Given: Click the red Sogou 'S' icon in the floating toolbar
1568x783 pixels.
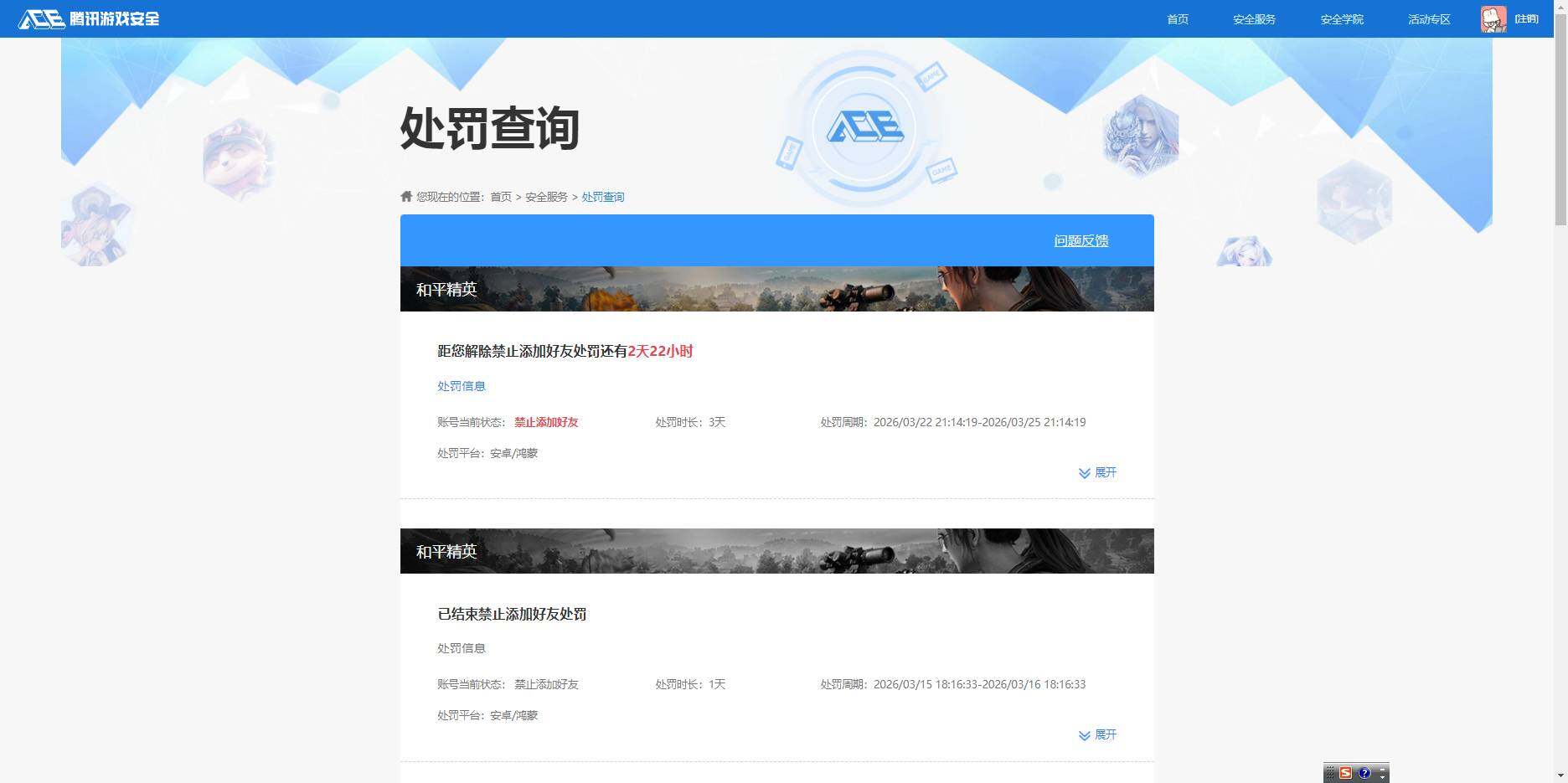Looking at the screenshot, I should point(1346,772).
